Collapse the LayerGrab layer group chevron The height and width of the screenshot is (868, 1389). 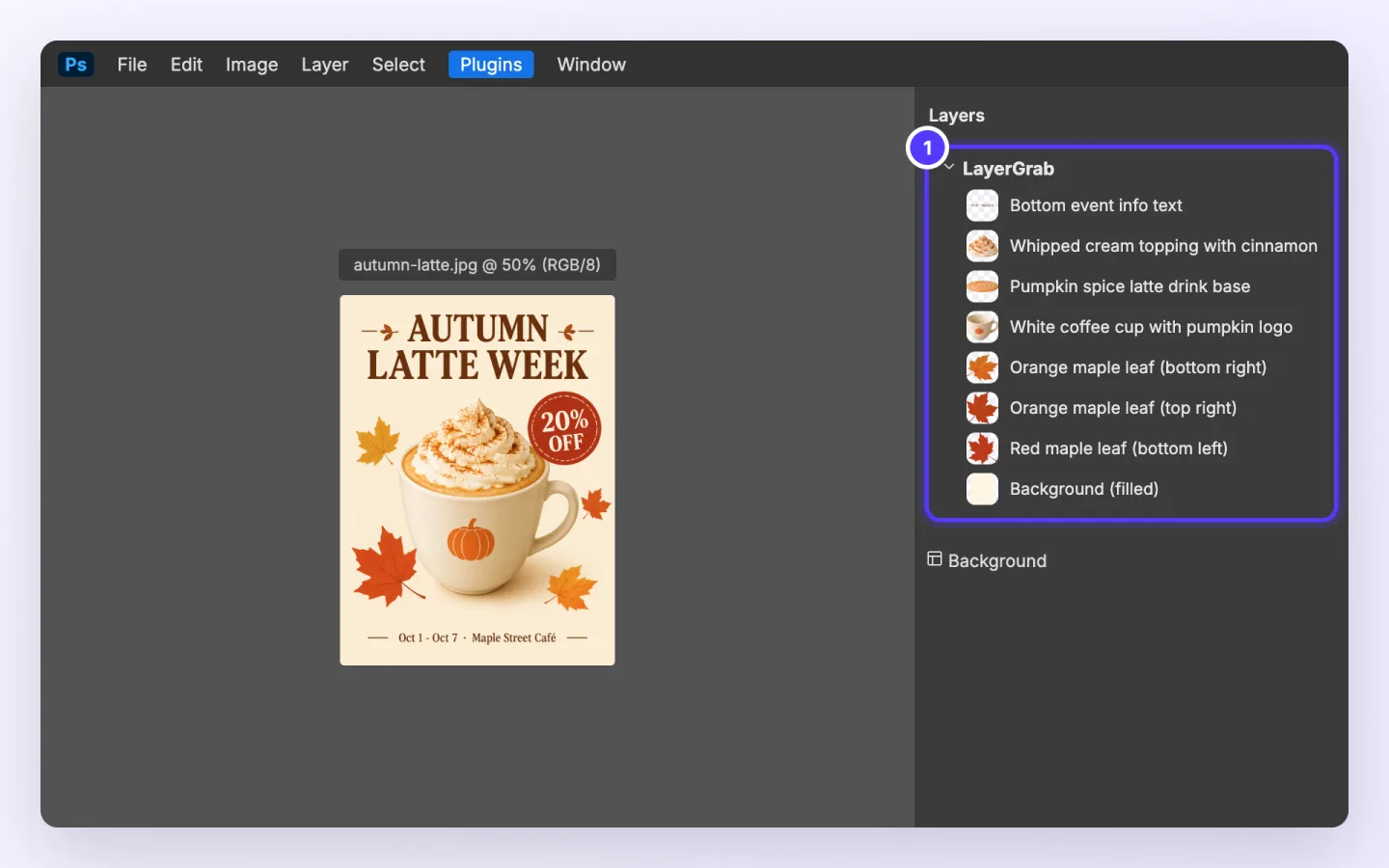point(949,168)
